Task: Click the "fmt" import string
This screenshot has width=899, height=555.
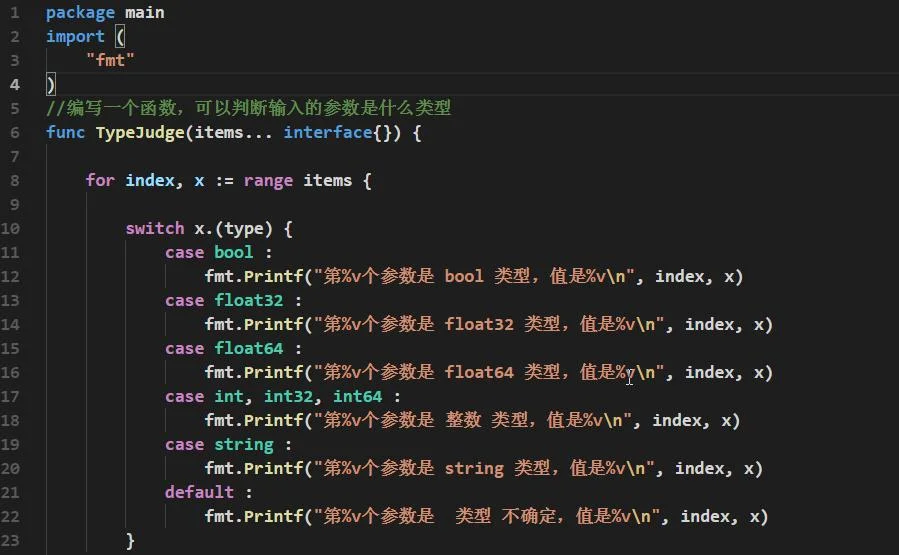Action: click(x=110, y=60)
